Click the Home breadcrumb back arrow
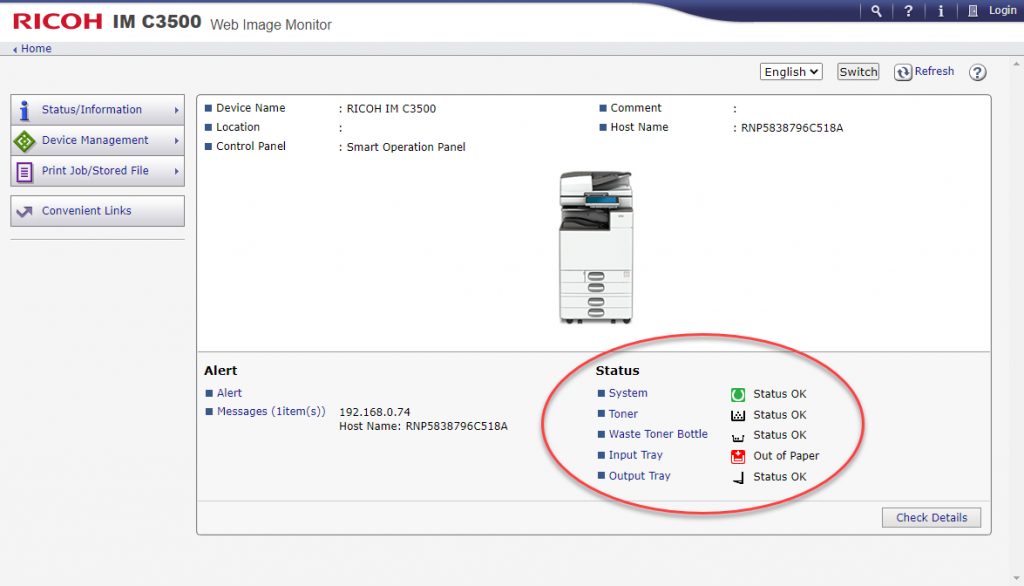 pos(15,49)
